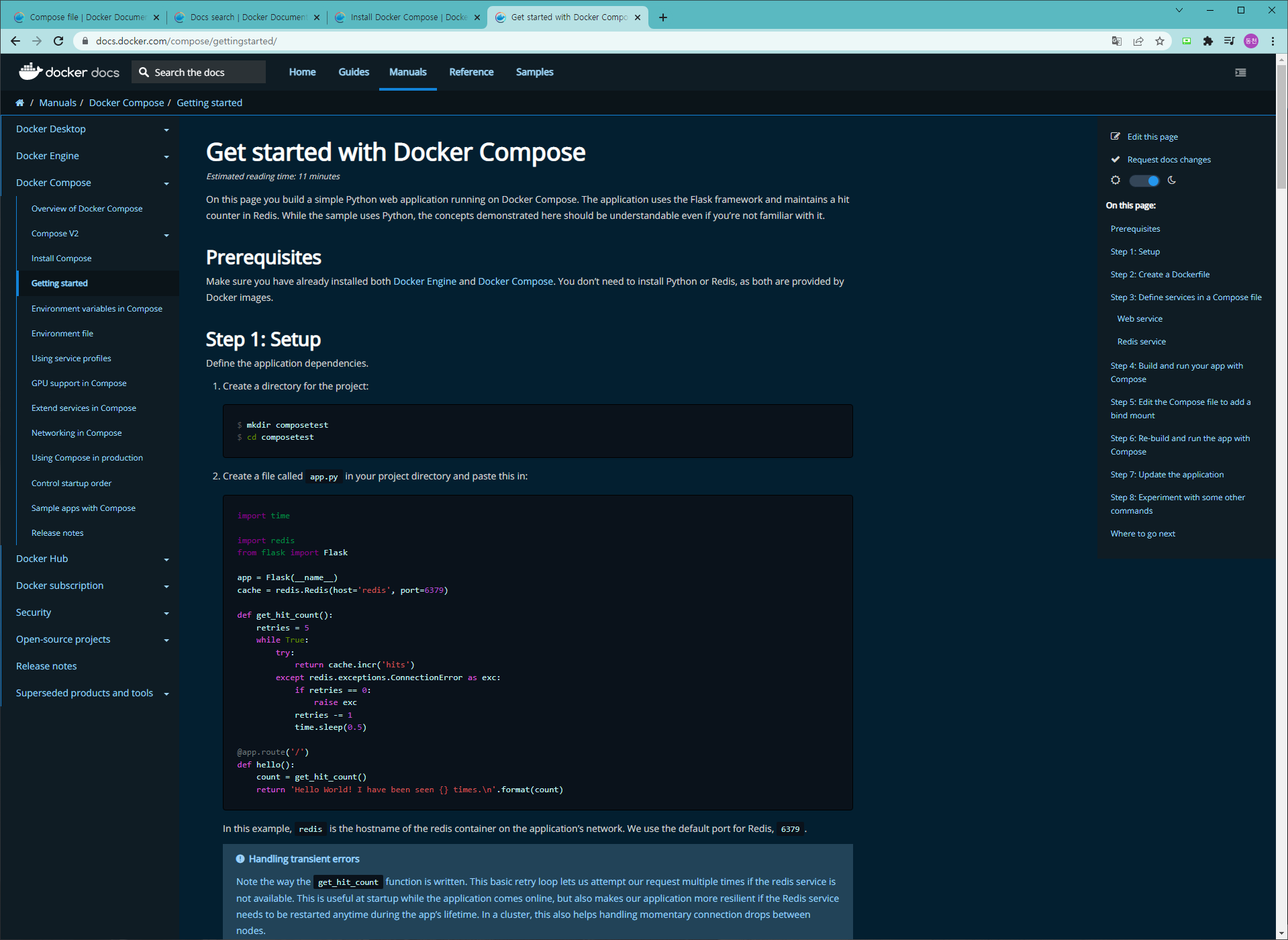Jump to Where to go next

1142,533
